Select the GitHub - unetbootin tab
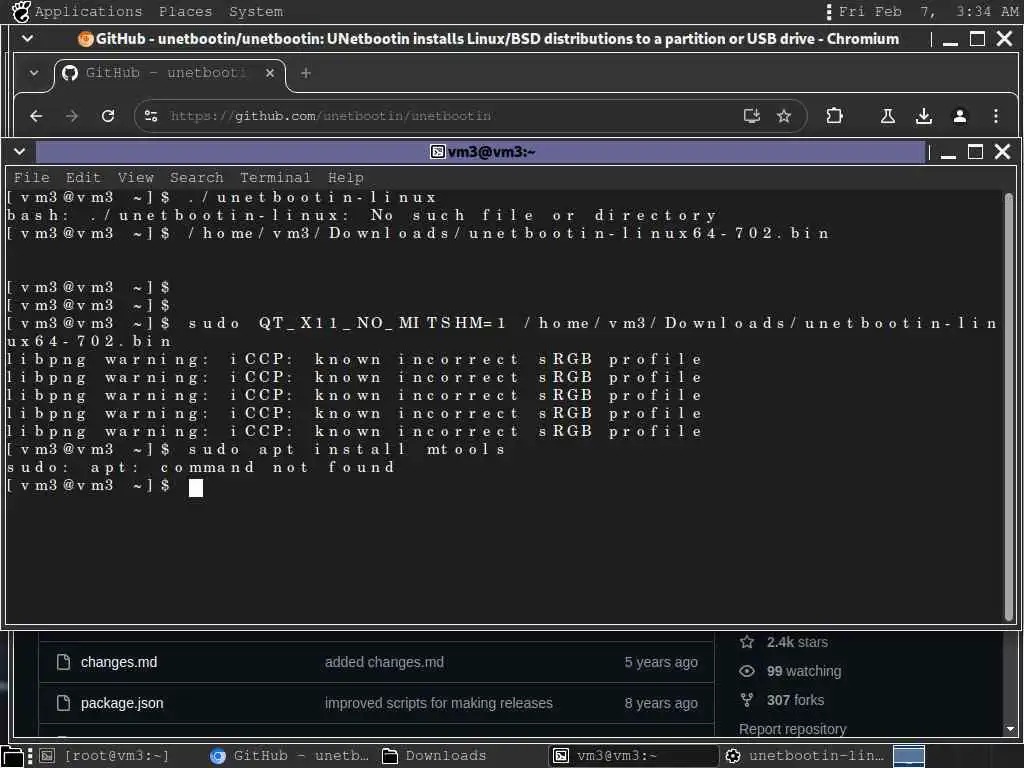 tap(168, 73)
